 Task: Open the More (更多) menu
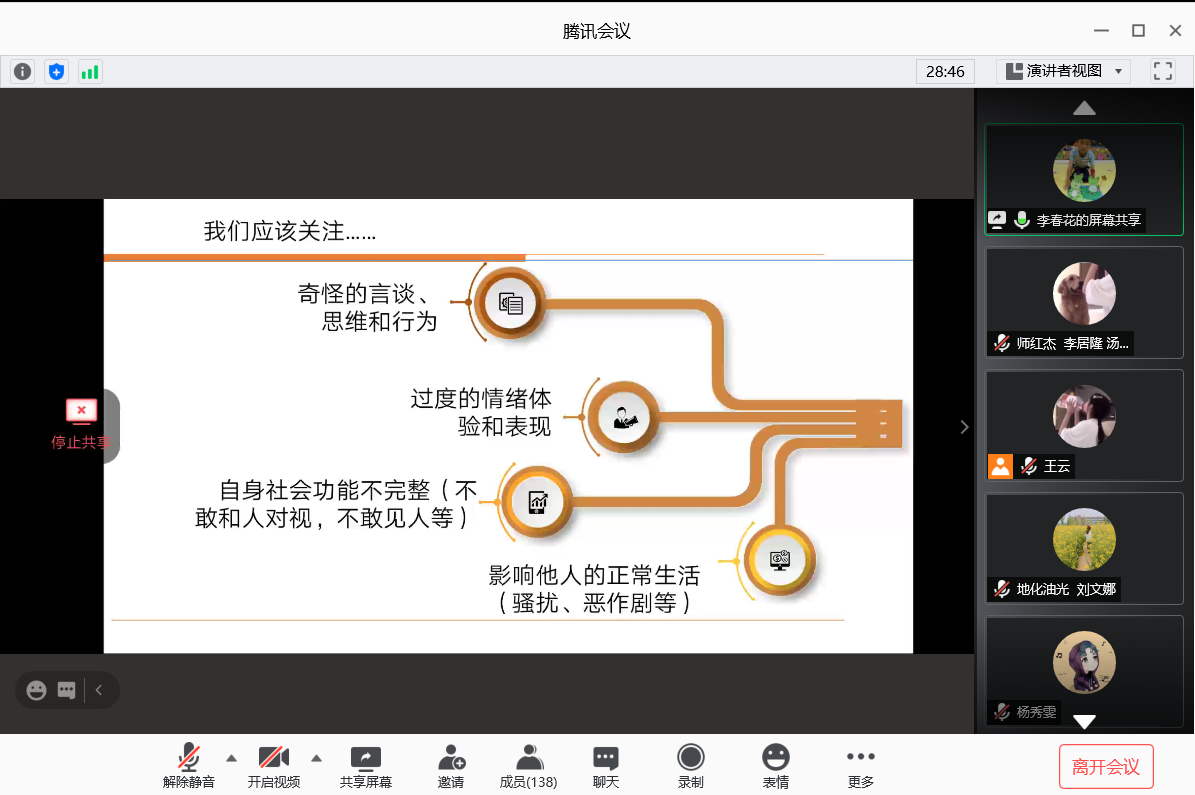[x=860, y=766]
